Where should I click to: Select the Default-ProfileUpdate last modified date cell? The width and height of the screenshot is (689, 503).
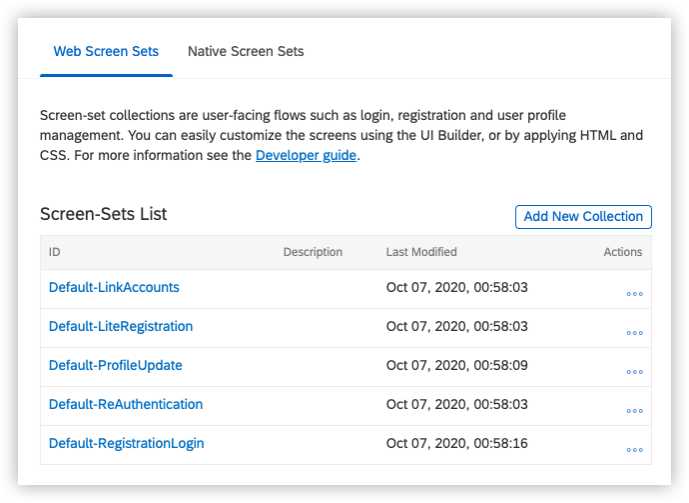(456, 365)
